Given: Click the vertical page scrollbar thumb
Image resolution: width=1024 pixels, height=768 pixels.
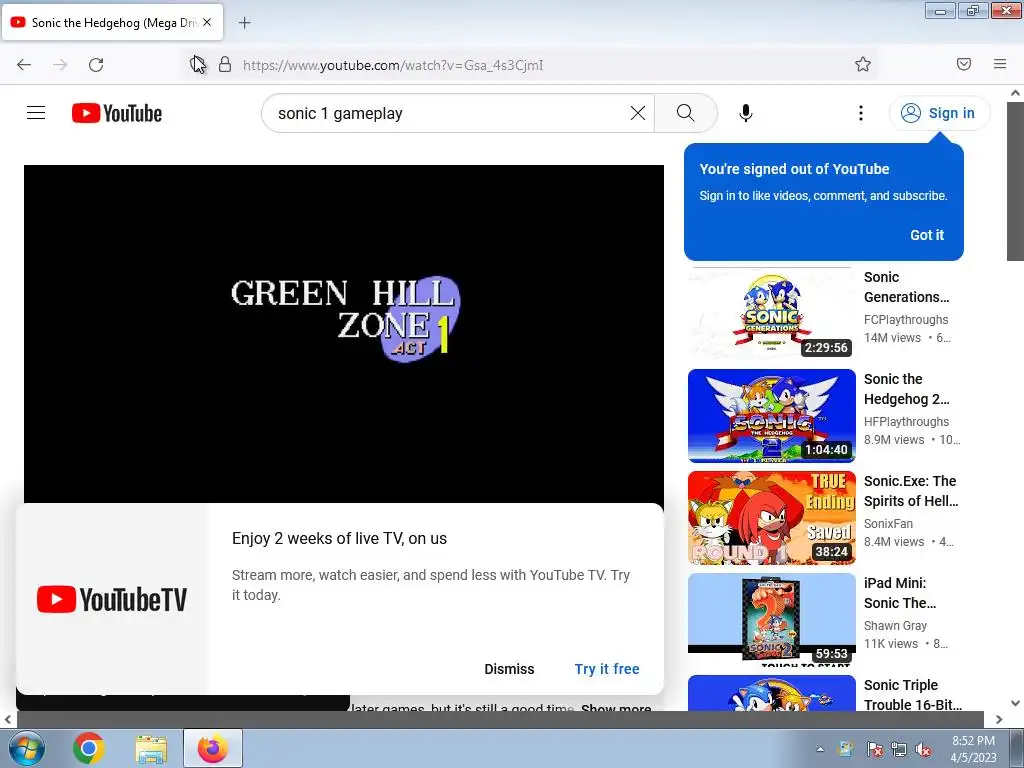Looking at the screenshot, I should tap(1015, 181).
